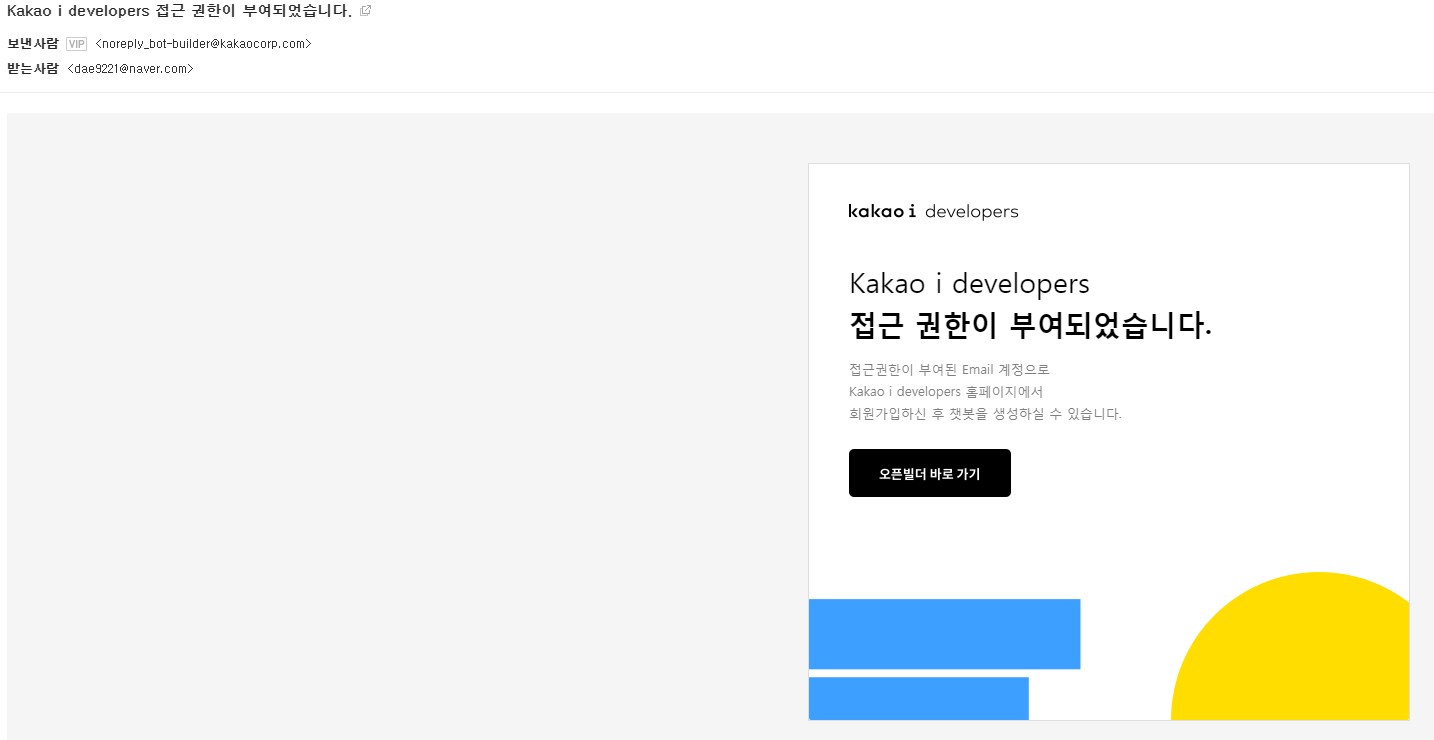Screen dimensions: 1434x740
Task: Click the 오픈빌더 바로 가기 button
Action: pos(930,473)
